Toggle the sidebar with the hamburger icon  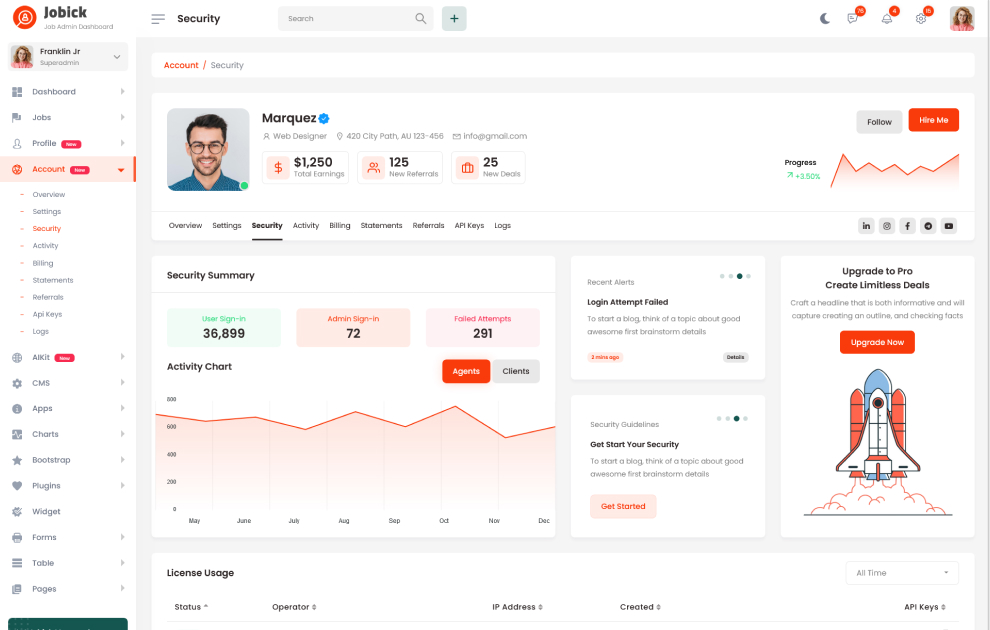coord(158,19)
